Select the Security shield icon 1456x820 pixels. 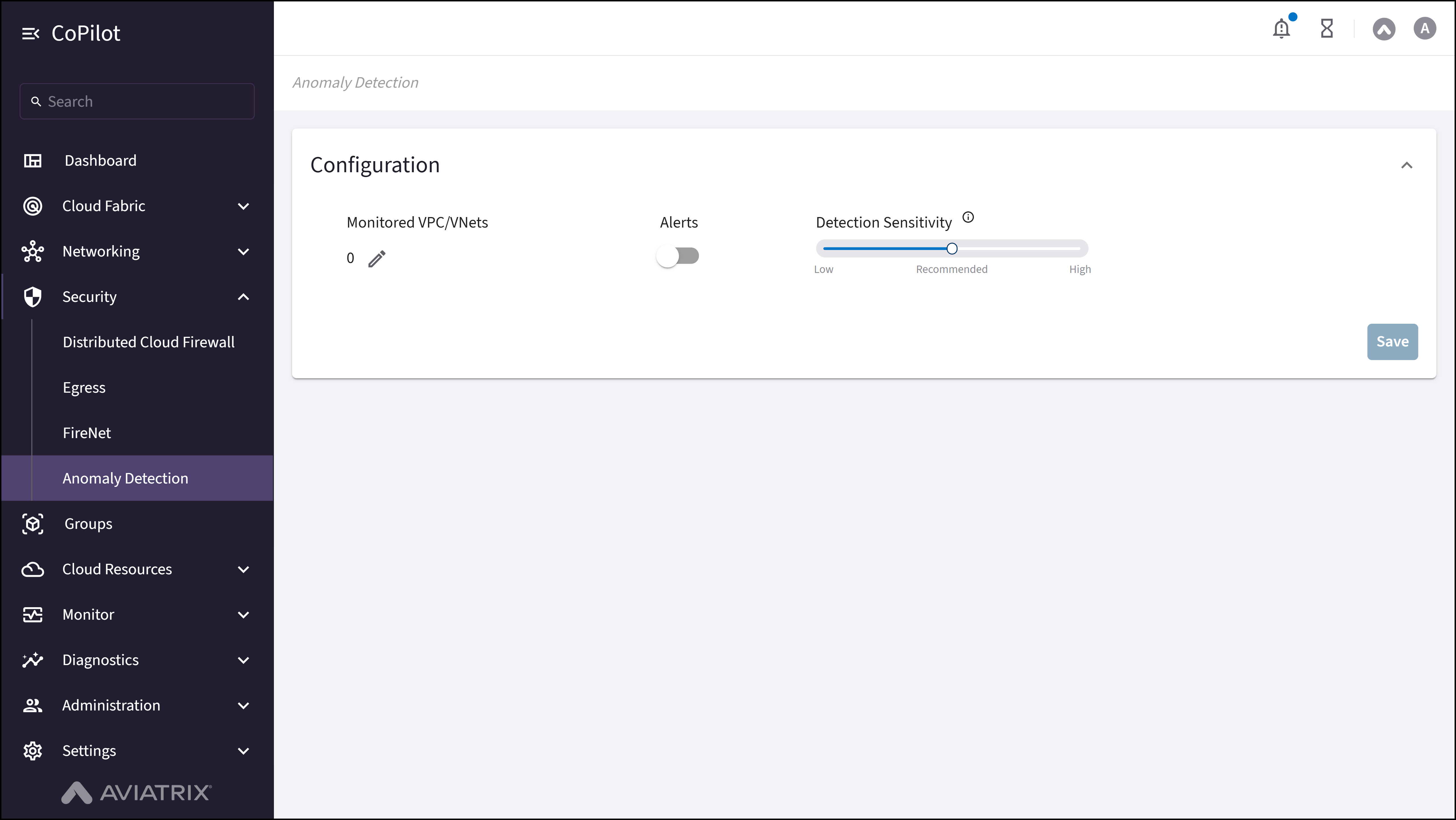(x=33, y=297)
